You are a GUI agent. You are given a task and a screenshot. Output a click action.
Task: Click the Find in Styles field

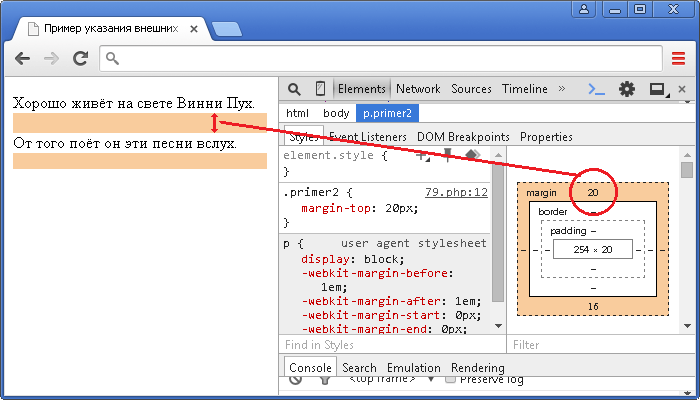385,345
